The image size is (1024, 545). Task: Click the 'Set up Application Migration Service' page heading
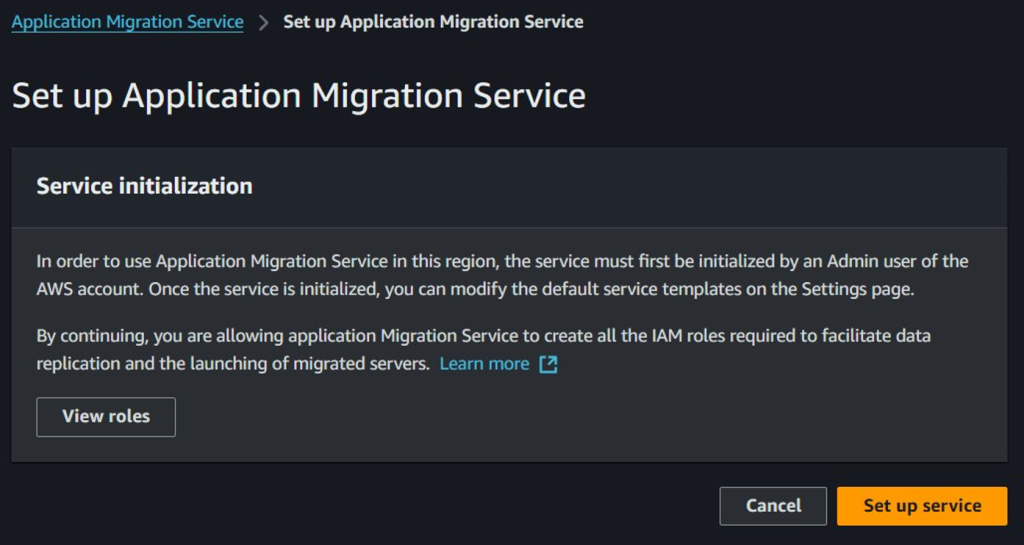click(x=298, y=95)
